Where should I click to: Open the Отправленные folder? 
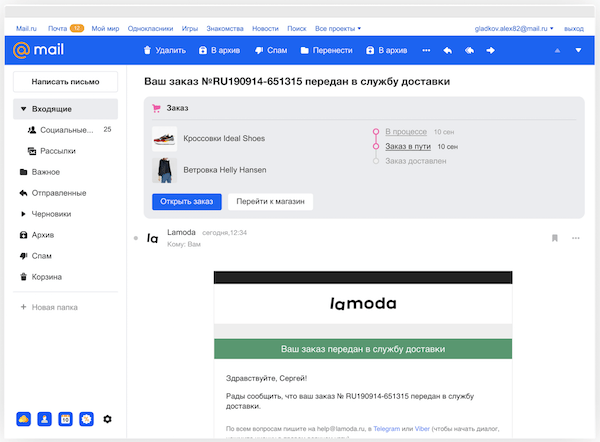click(x=53, y=193)
